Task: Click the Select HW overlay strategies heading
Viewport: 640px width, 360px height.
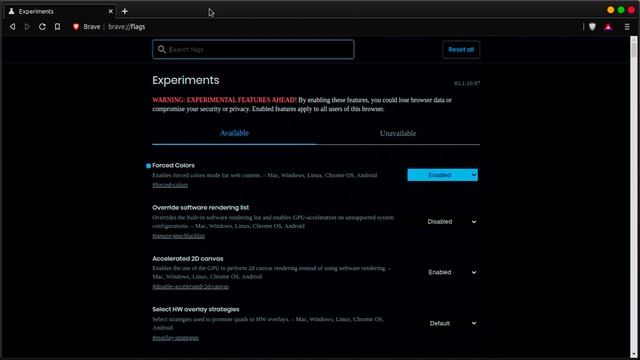Action: pos(196,309)
